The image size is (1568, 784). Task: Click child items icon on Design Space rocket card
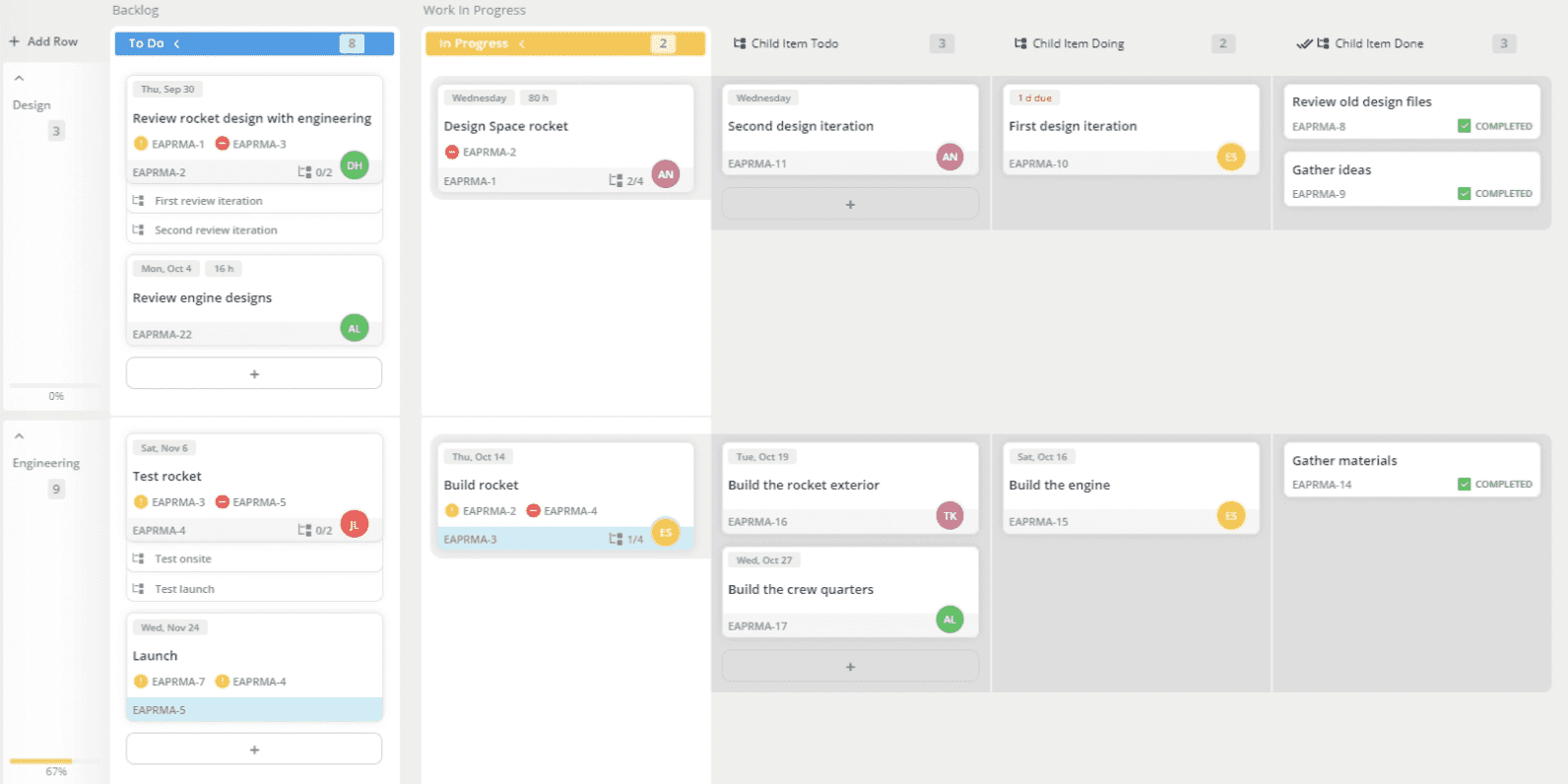coord(616,180)
